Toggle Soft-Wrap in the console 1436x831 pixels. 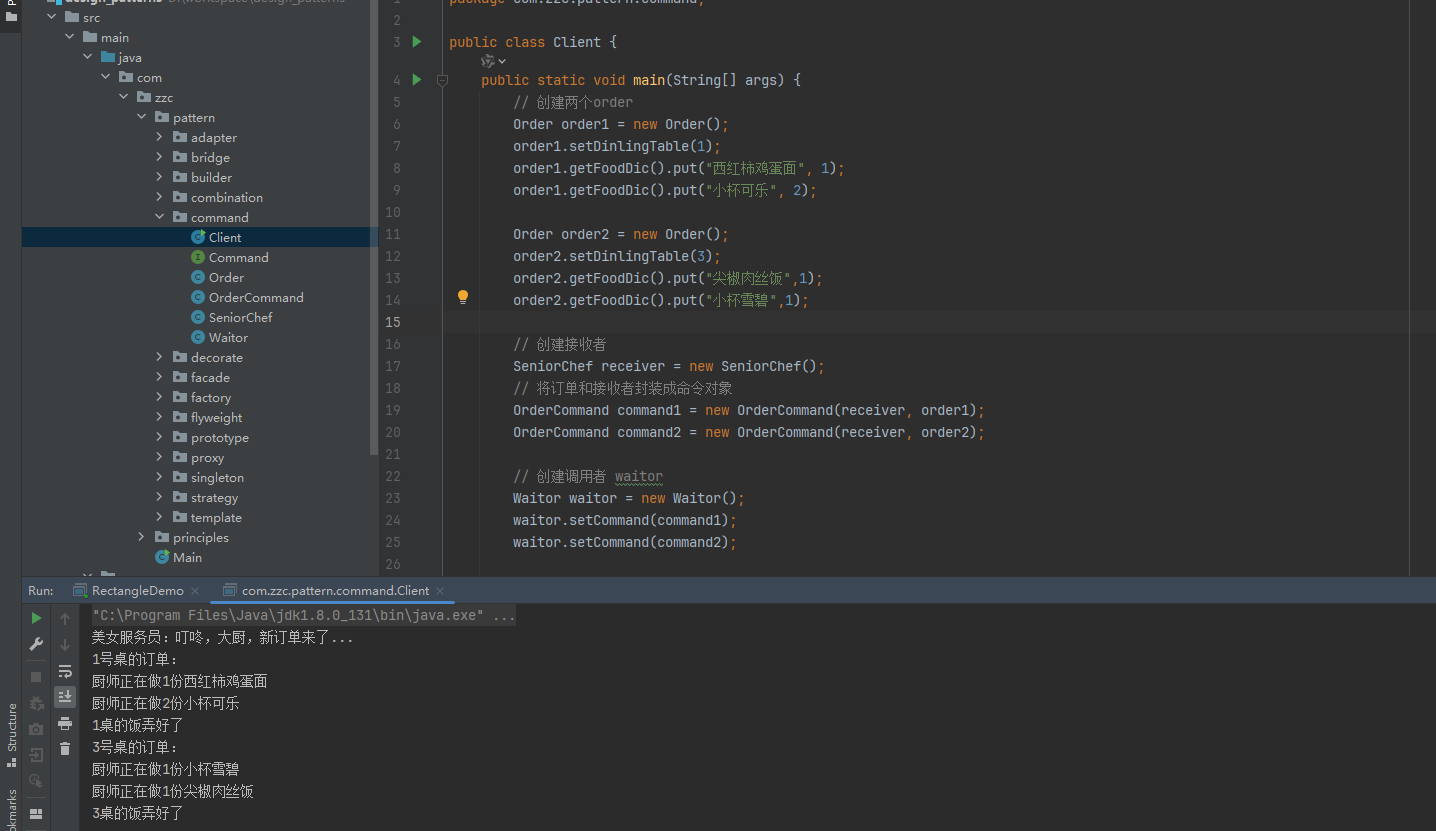tap(65, 671)
